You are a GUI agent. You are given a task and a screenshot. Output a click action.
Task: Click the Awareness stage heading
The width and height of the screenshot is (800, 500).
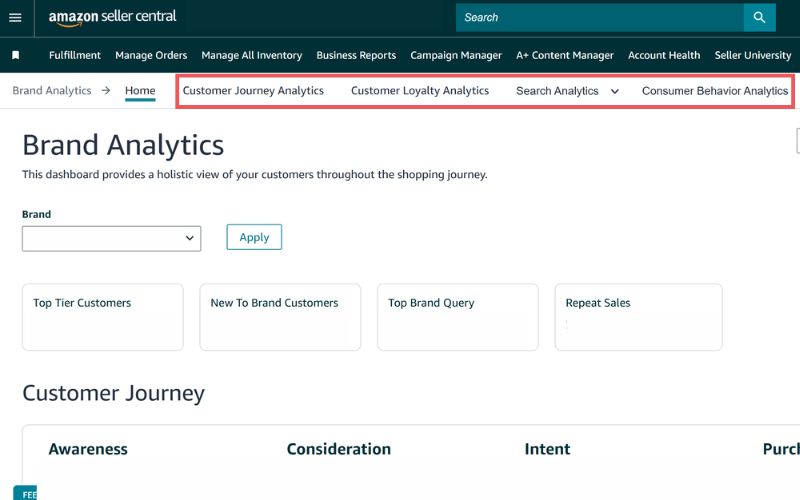(88, 449)
